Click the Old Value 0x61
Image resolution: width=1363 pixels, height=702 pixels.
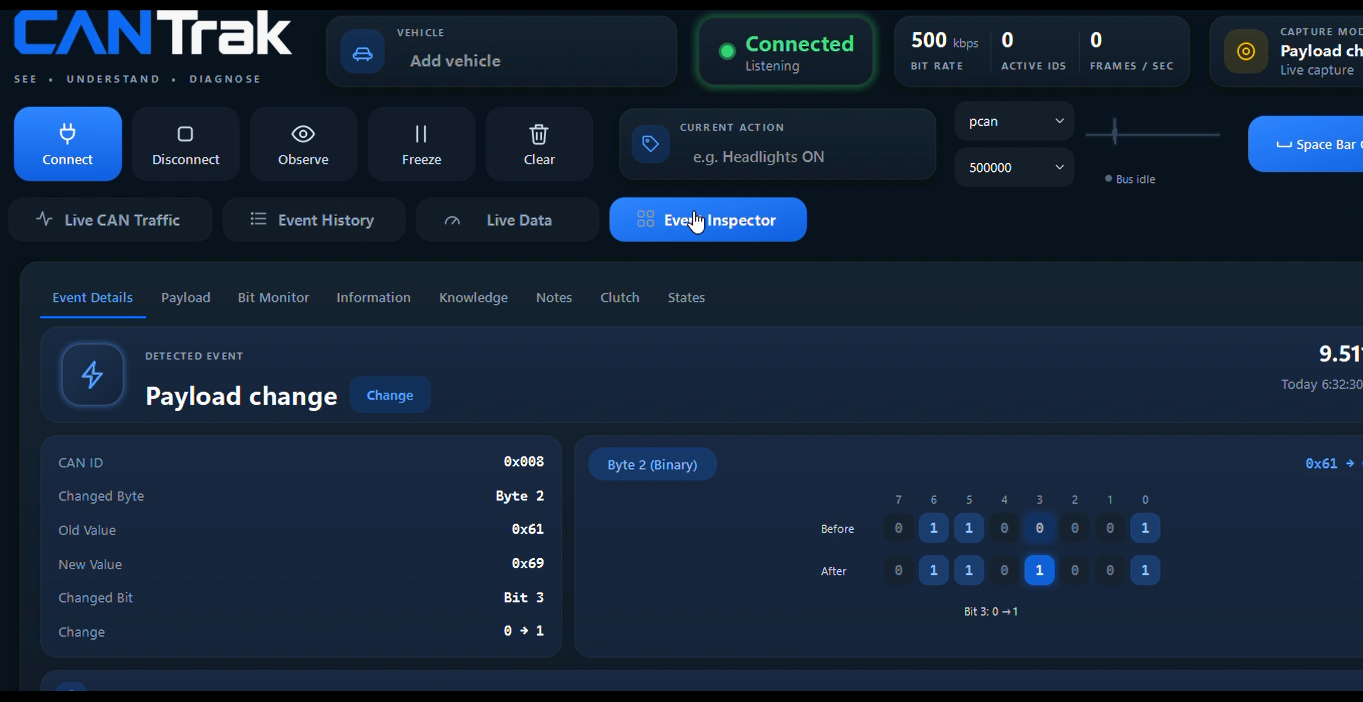tap(528, 529)
